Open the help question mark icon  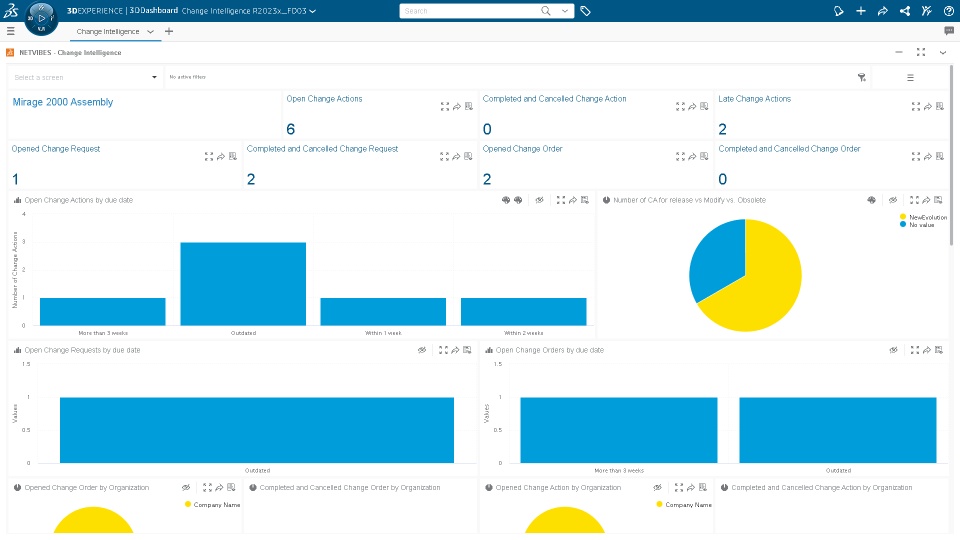point(948,11)
